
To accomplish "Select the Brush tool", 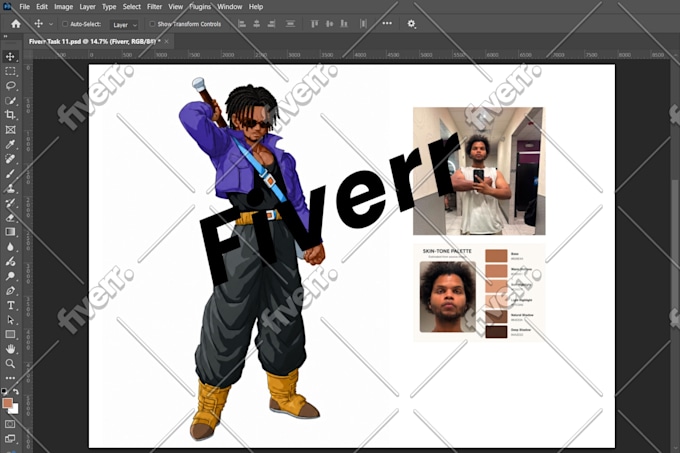I will (10, 174).
